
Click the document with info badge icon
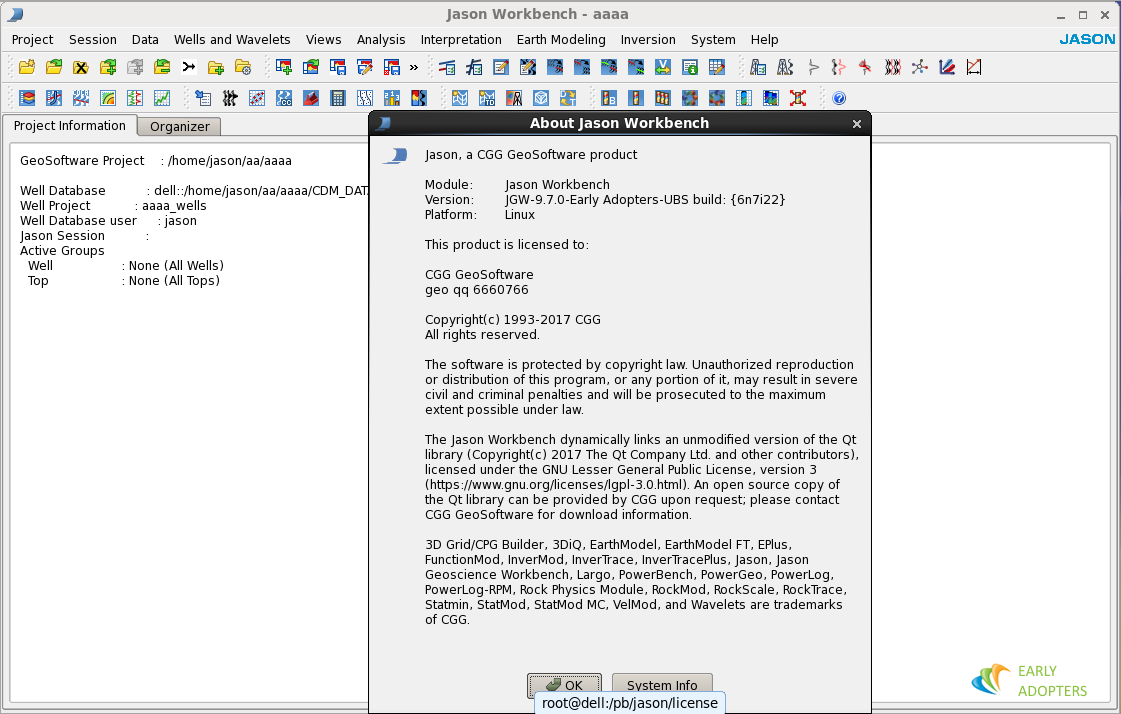(690, 67)
